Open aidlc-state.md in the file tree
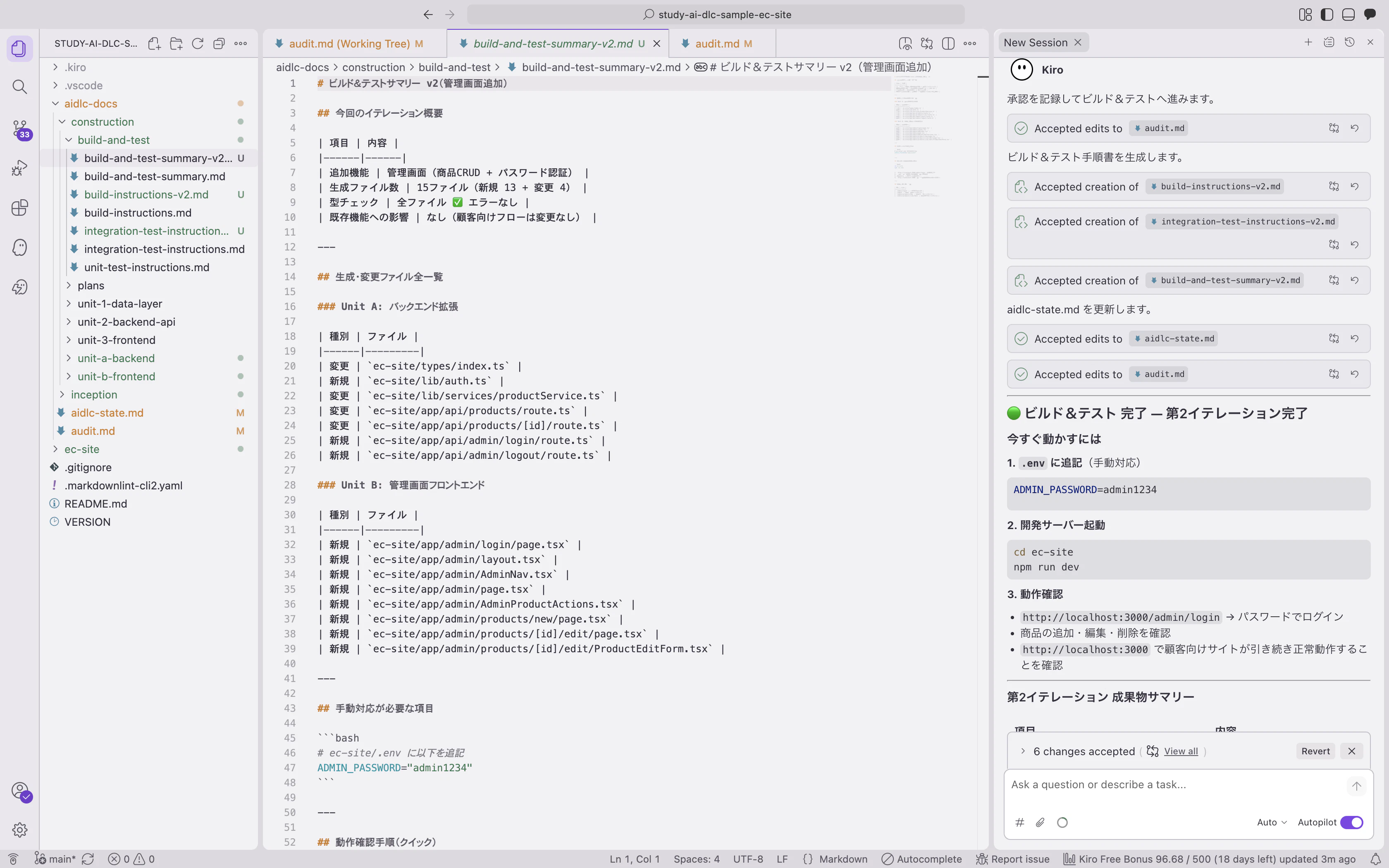 coord(107,413)
